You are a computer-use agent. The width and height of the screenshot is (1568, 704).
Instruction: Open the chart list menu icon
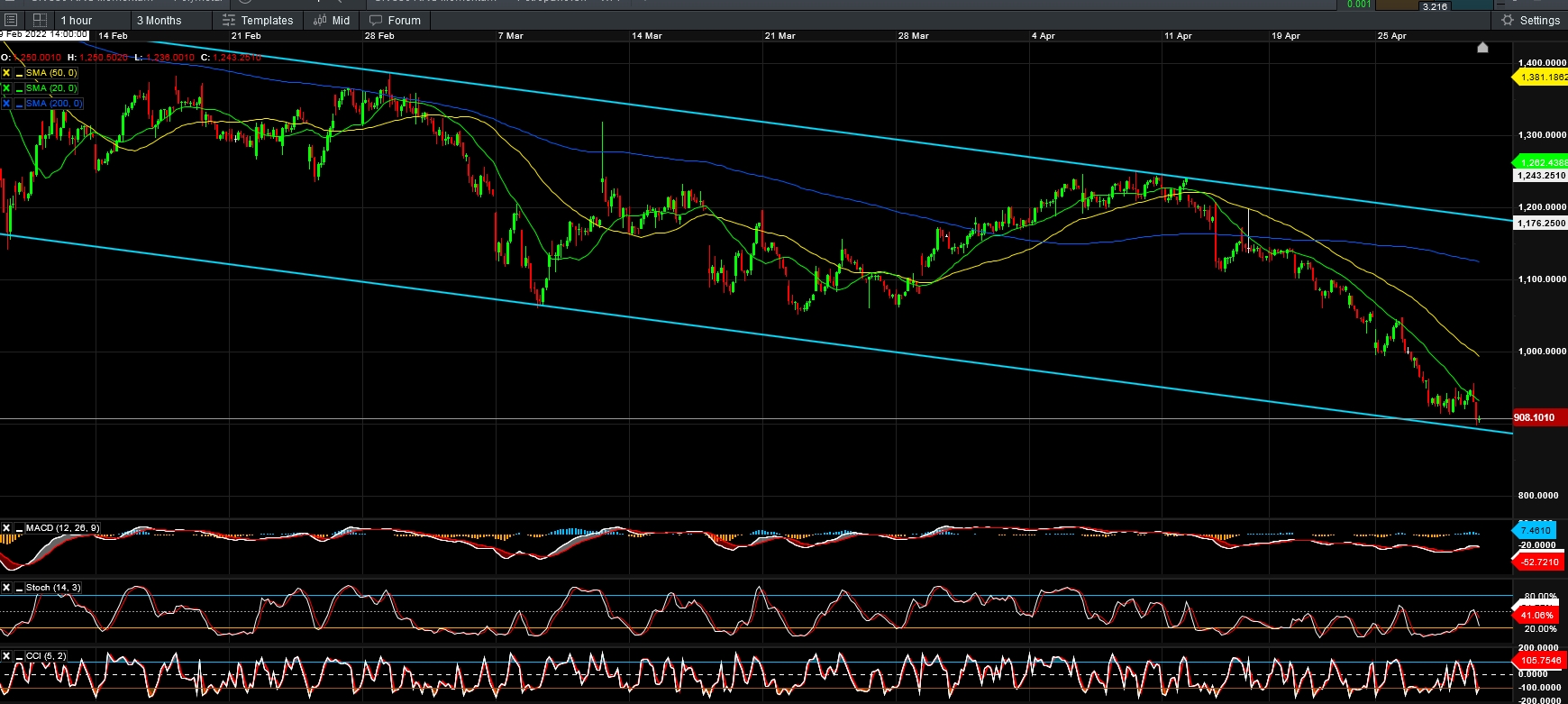pyautogui.click(x=11, y=20)
